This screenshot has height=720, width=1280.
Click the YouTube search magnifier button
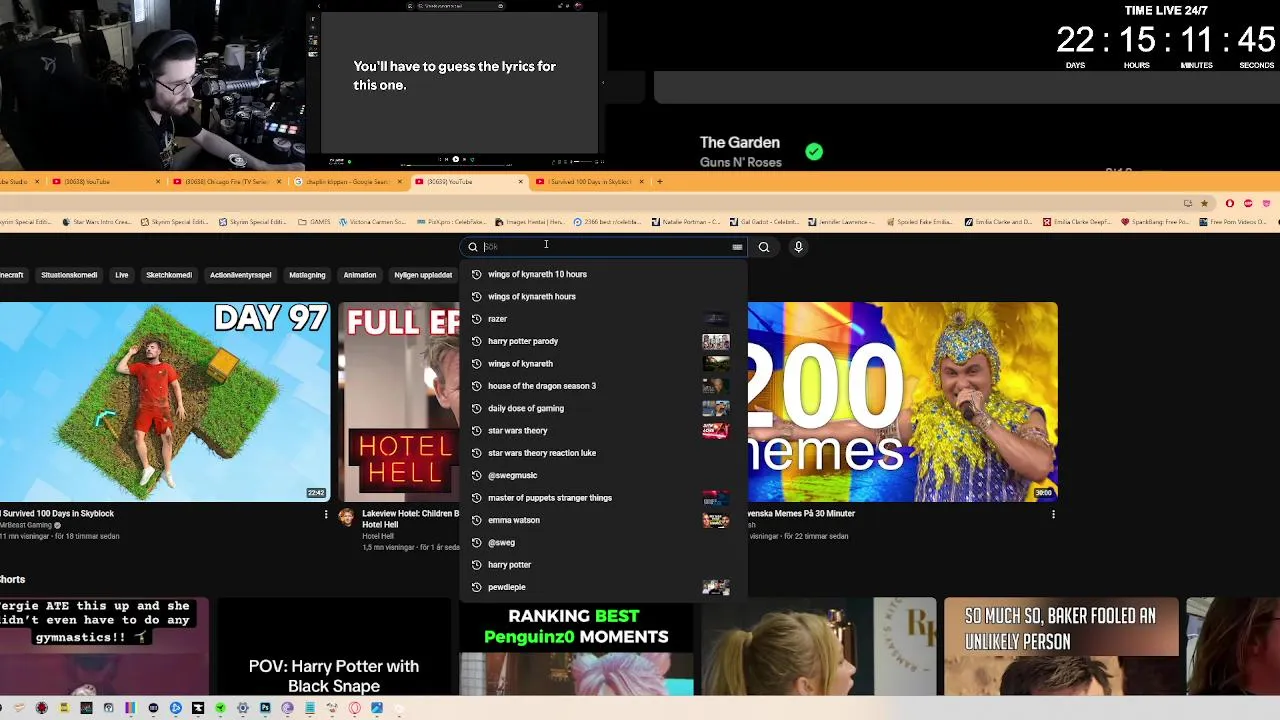coord(764,247)
